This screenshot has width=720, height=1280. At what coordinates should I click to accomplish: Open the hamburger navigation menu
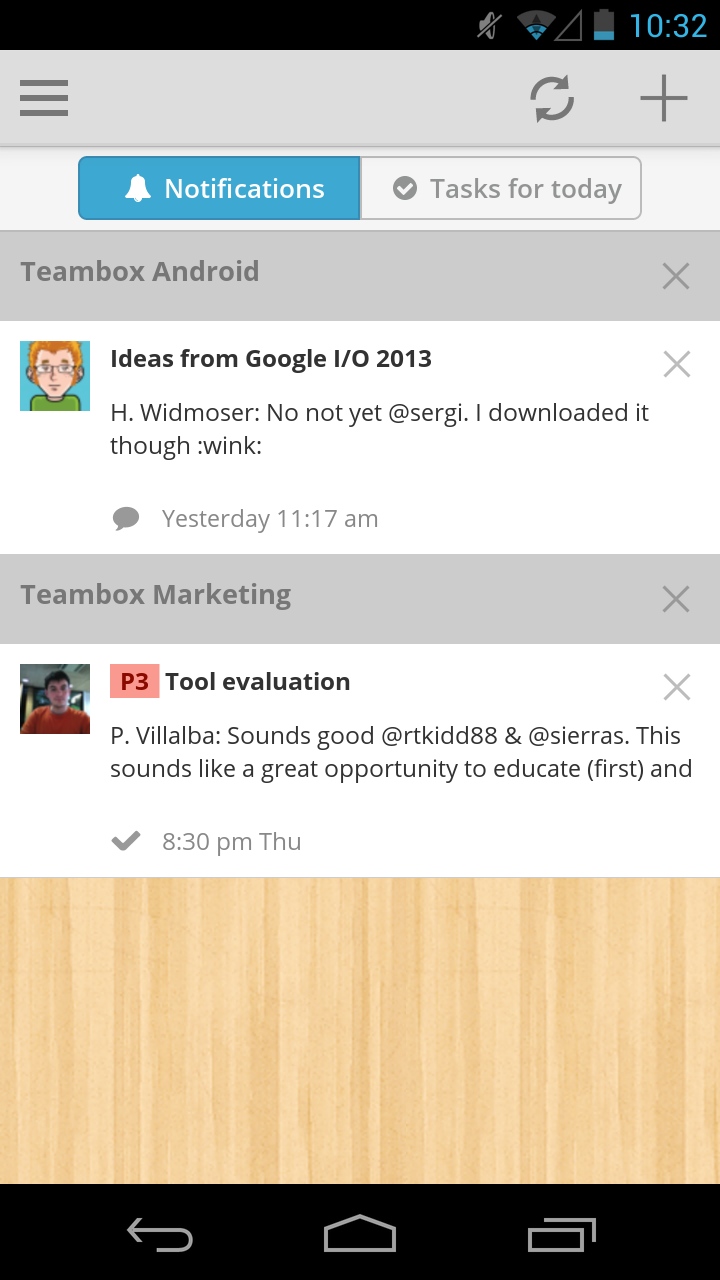coord(44,98)
